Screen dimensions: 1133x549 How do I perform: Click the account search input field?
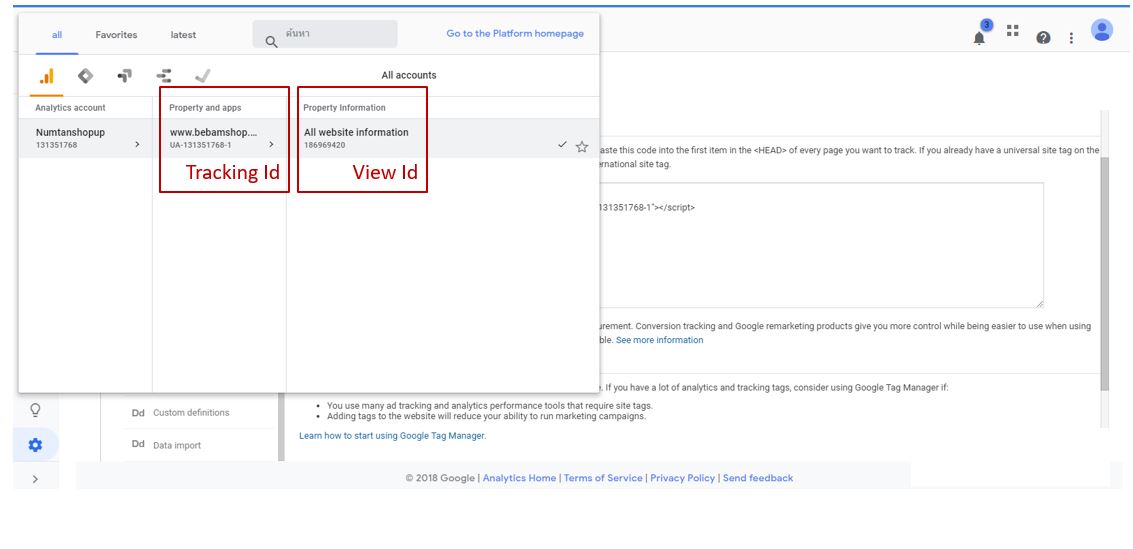point(324,34)
